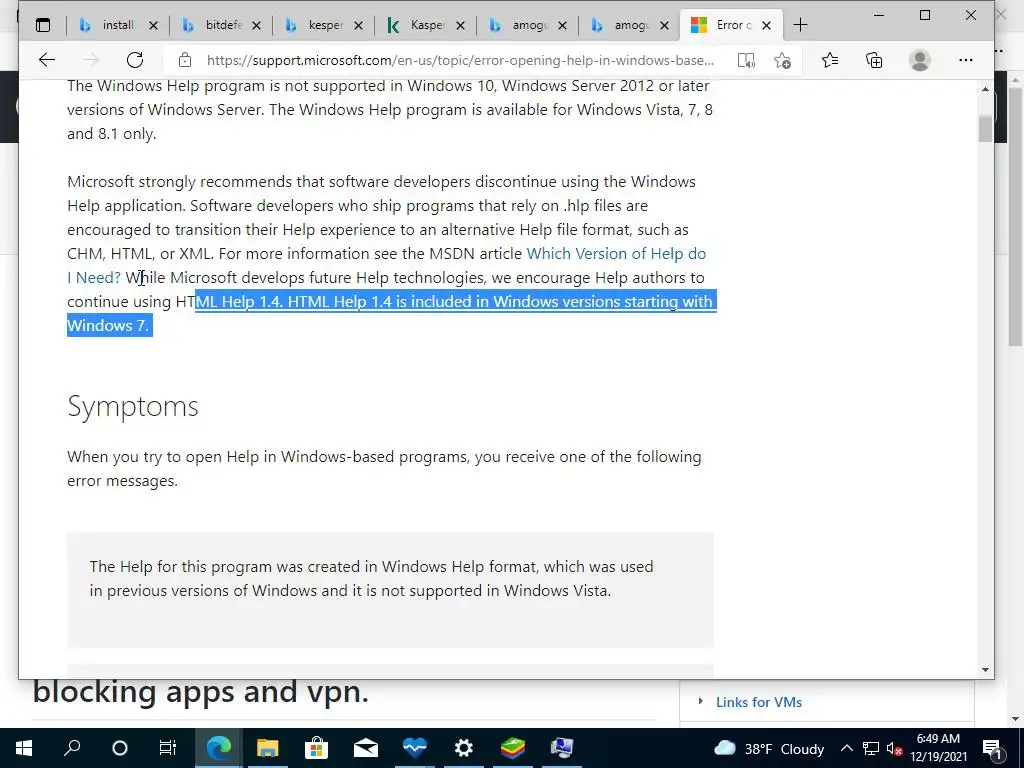Image resolution: width=1024 pixels, height=768 pixels.
Task: Open Cortana from the taskbar
Action: (x=120, y=748)
